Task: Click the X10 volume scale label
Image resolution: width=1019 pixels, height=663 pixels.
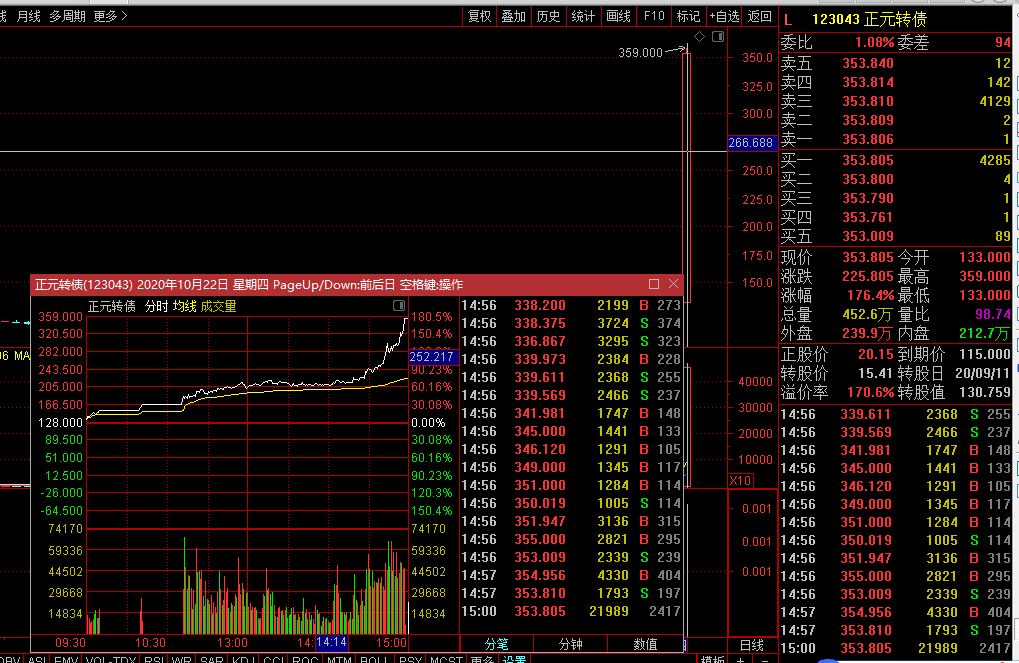Action: pyautogui.click(x=740, y=480)
